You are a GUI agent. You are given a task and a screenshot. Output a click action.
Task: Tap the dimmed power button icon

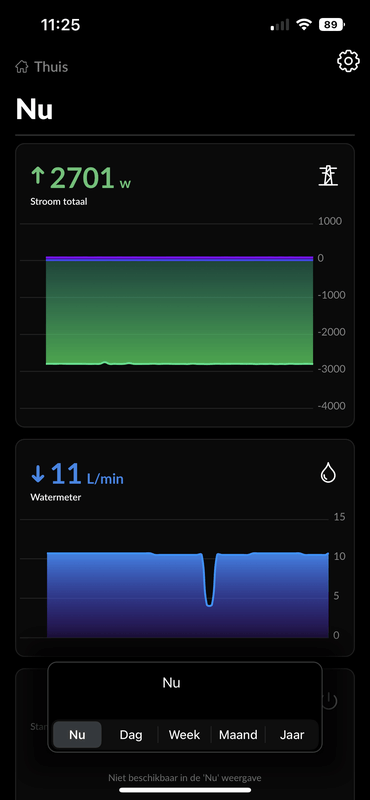coord(330,701)
